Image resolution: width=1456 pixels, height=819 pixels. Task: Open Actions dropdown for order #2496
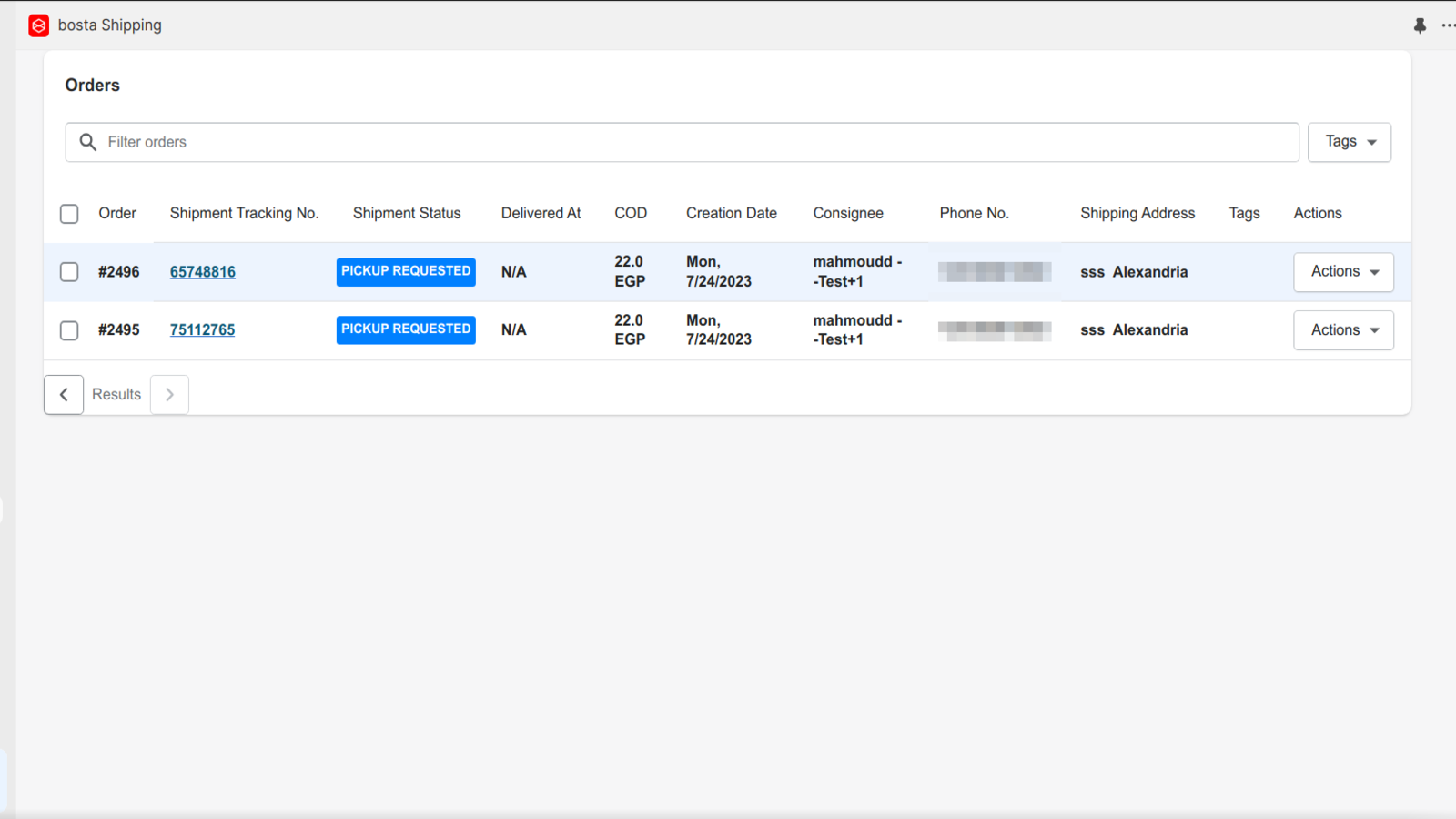pos(1343,272)
